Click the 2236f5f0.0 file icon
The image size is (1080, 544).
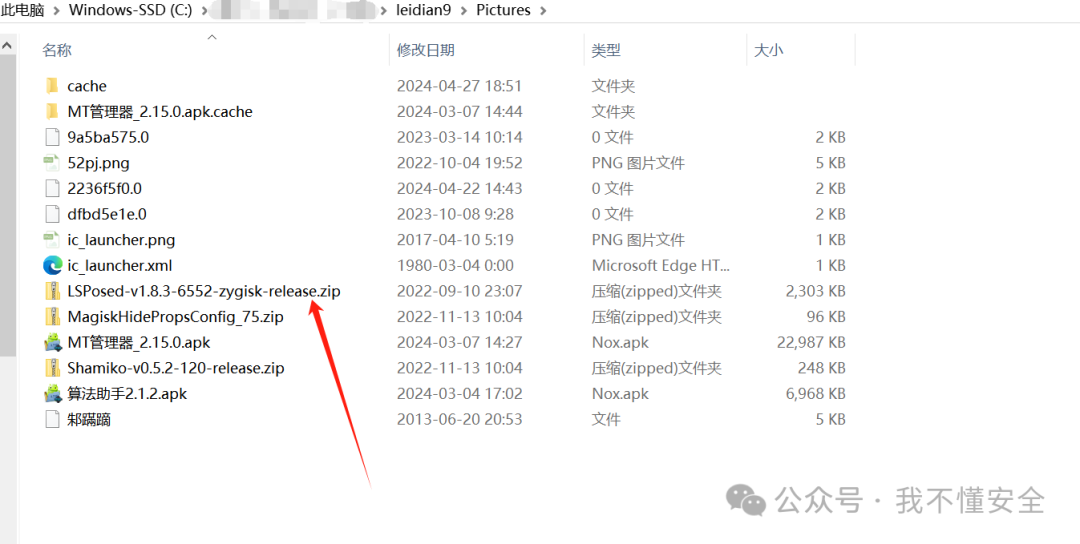(x=52, y=189)
